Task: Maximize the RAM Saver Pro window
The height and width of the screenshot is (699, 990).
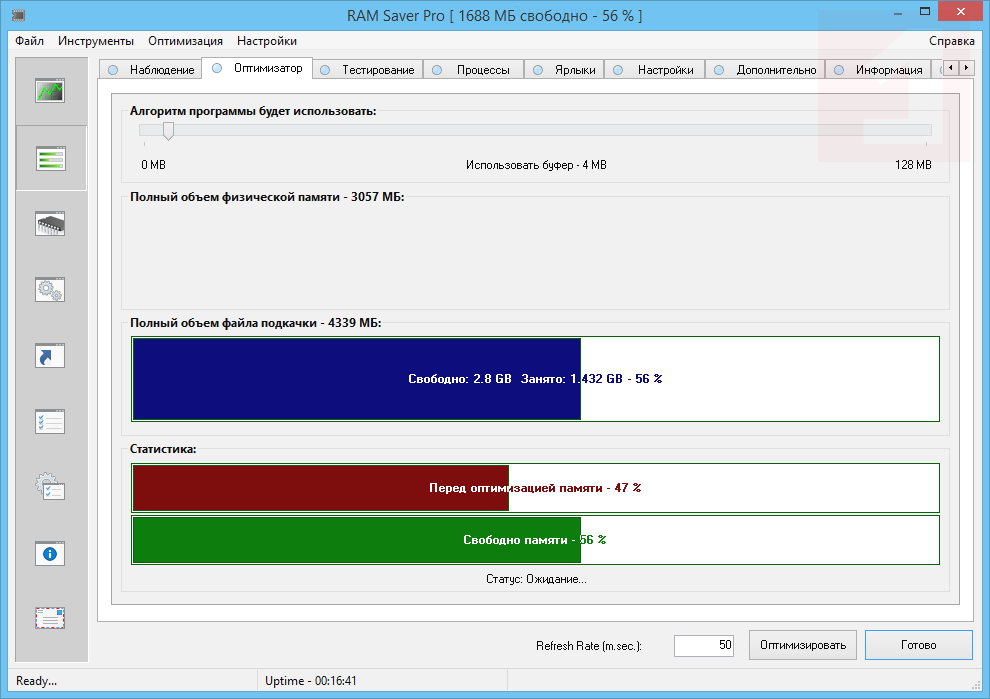Action: [925, 11]
